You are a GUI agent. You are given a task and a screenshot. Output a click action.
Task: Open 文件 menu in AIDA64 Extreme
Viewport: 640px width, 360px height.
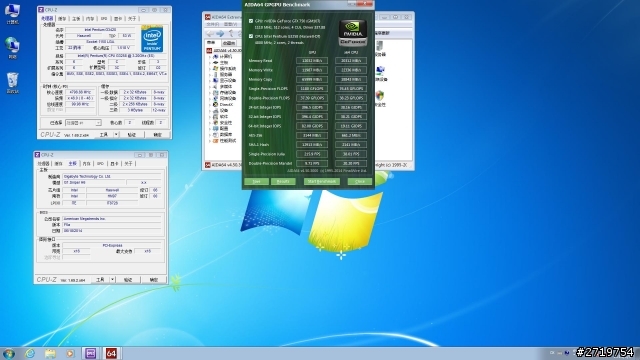213,24
